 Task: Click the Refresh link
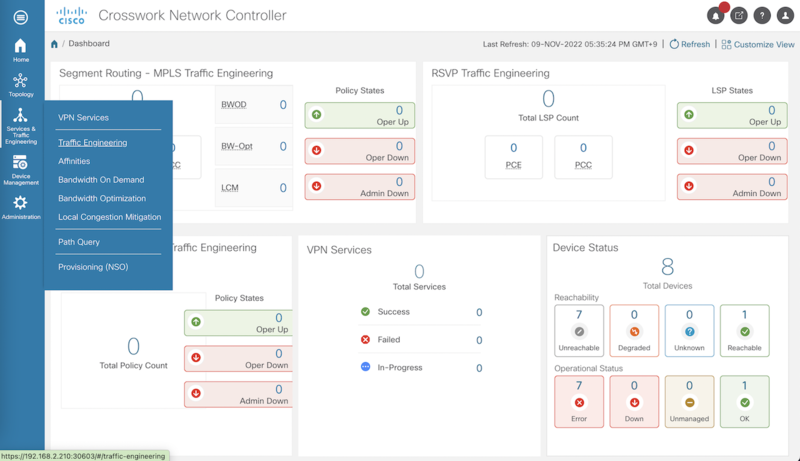point(689,44)
